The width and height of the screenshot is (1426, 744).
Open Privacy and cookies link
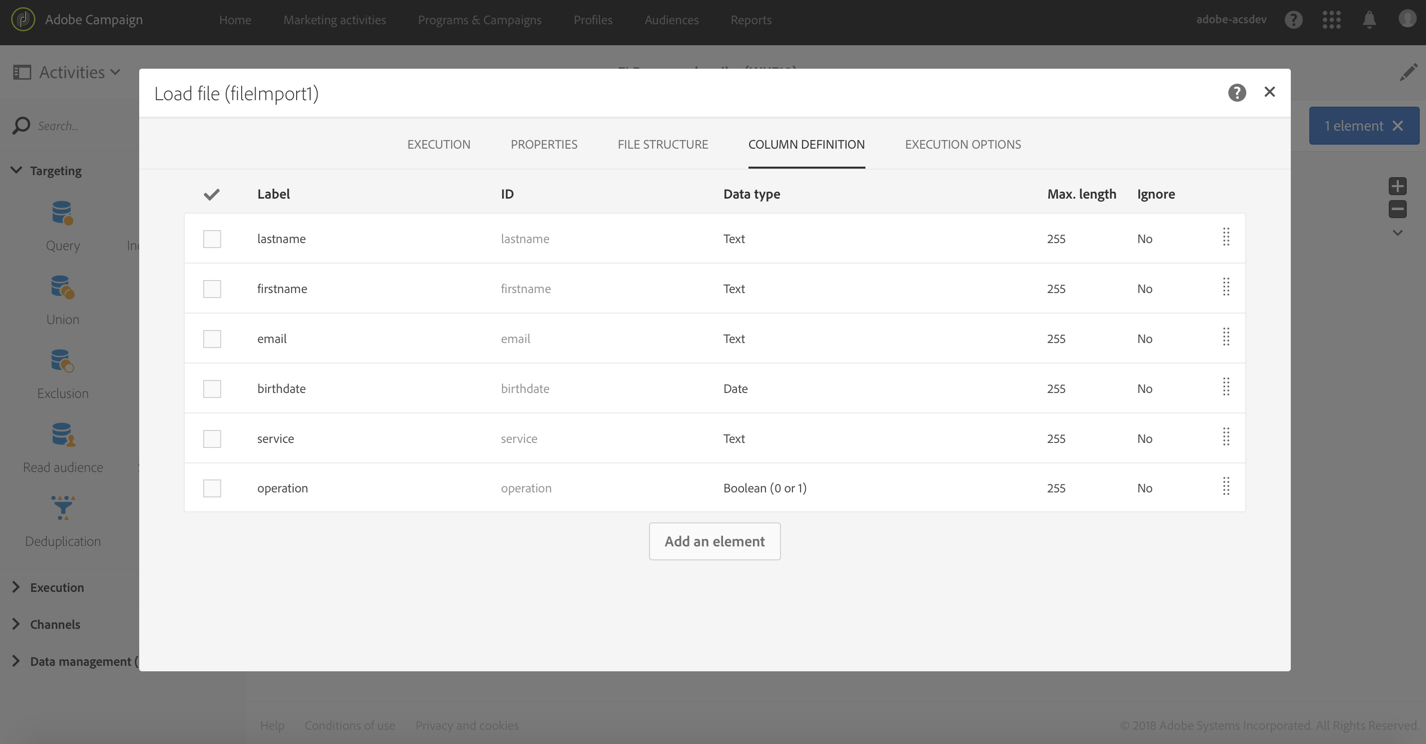pyautogui.click(x=467, y=725)
